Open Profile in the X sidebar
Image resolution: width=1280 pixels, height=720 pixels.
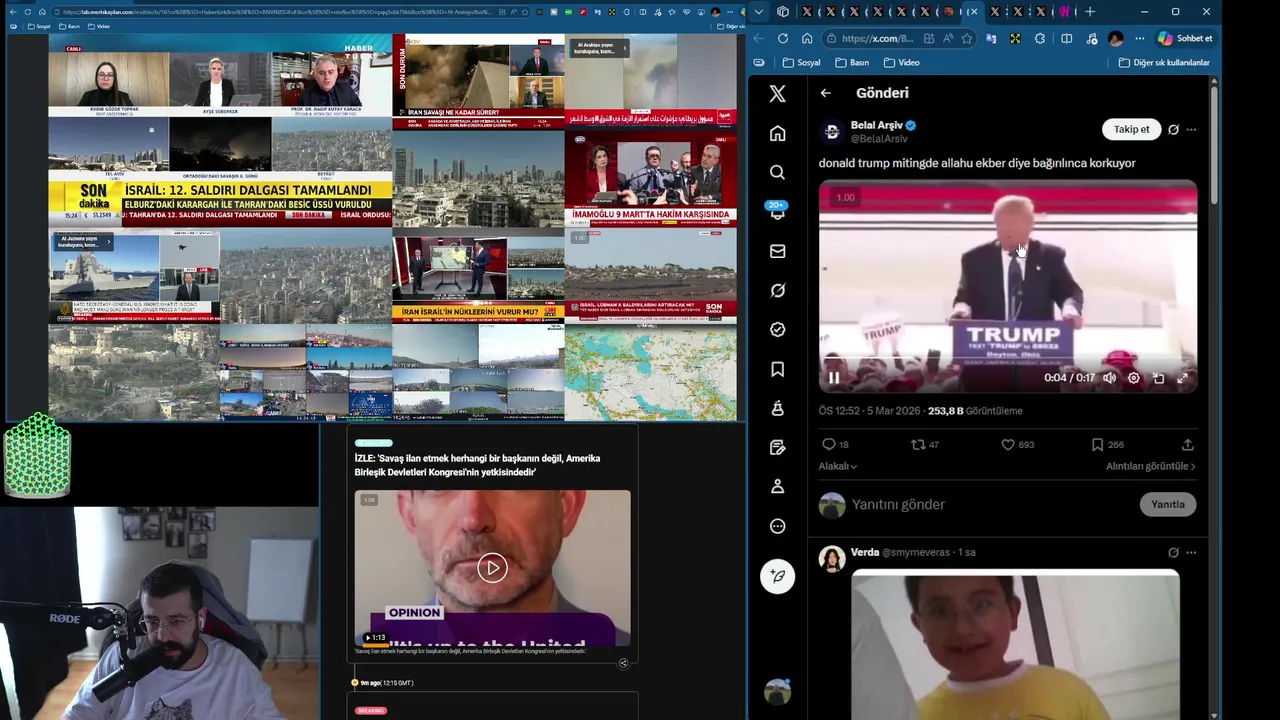(777, 486)
